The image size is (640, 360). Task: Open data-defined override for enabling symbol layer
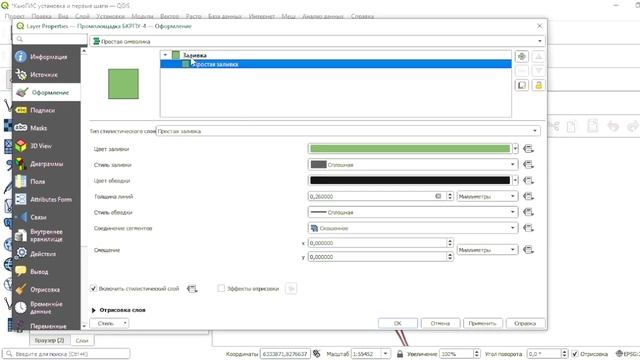tap(192, 289)
